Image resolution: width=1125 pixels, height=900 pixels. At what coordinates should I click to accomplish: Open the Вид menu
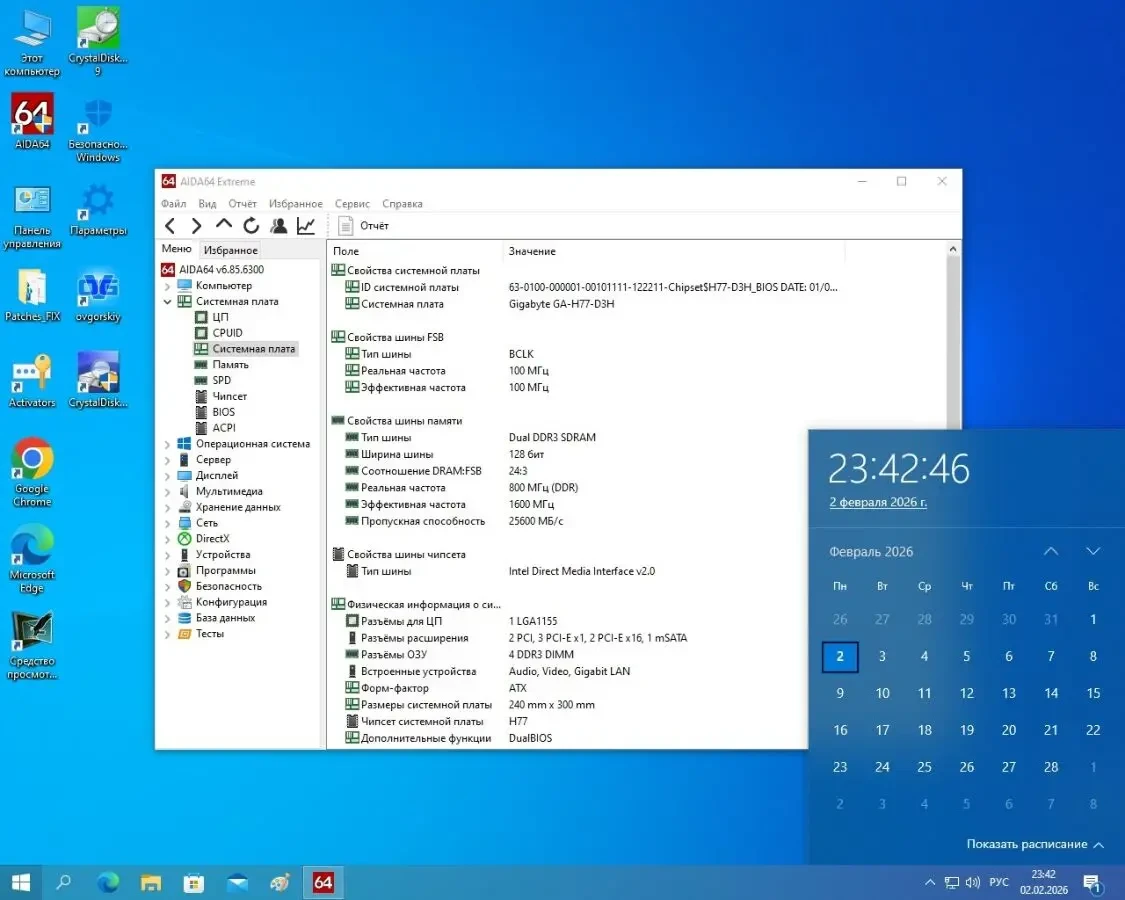207,204
